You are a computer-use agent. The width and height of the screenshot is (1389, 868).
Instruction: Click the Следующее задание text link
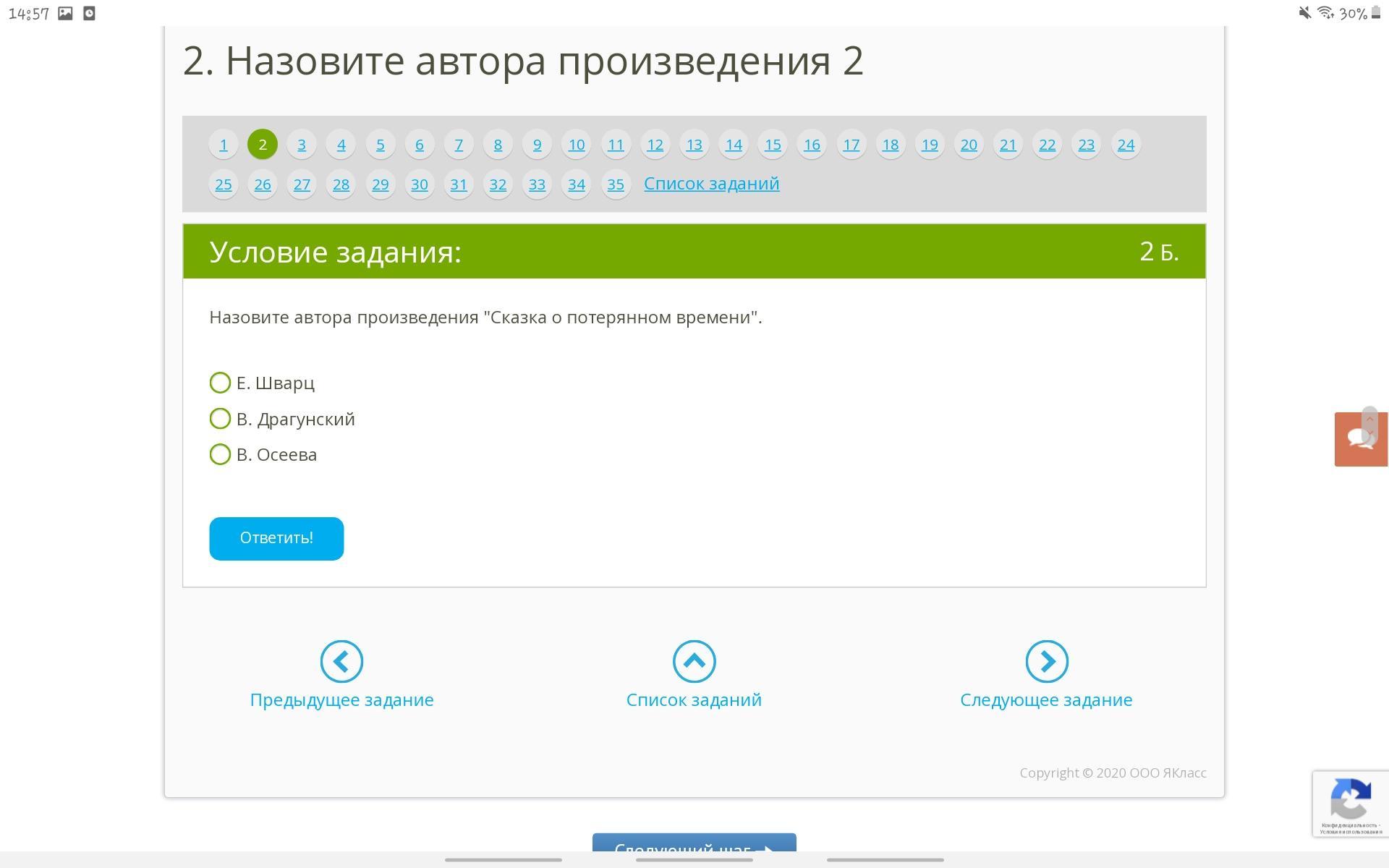[x=1046, y=699]
